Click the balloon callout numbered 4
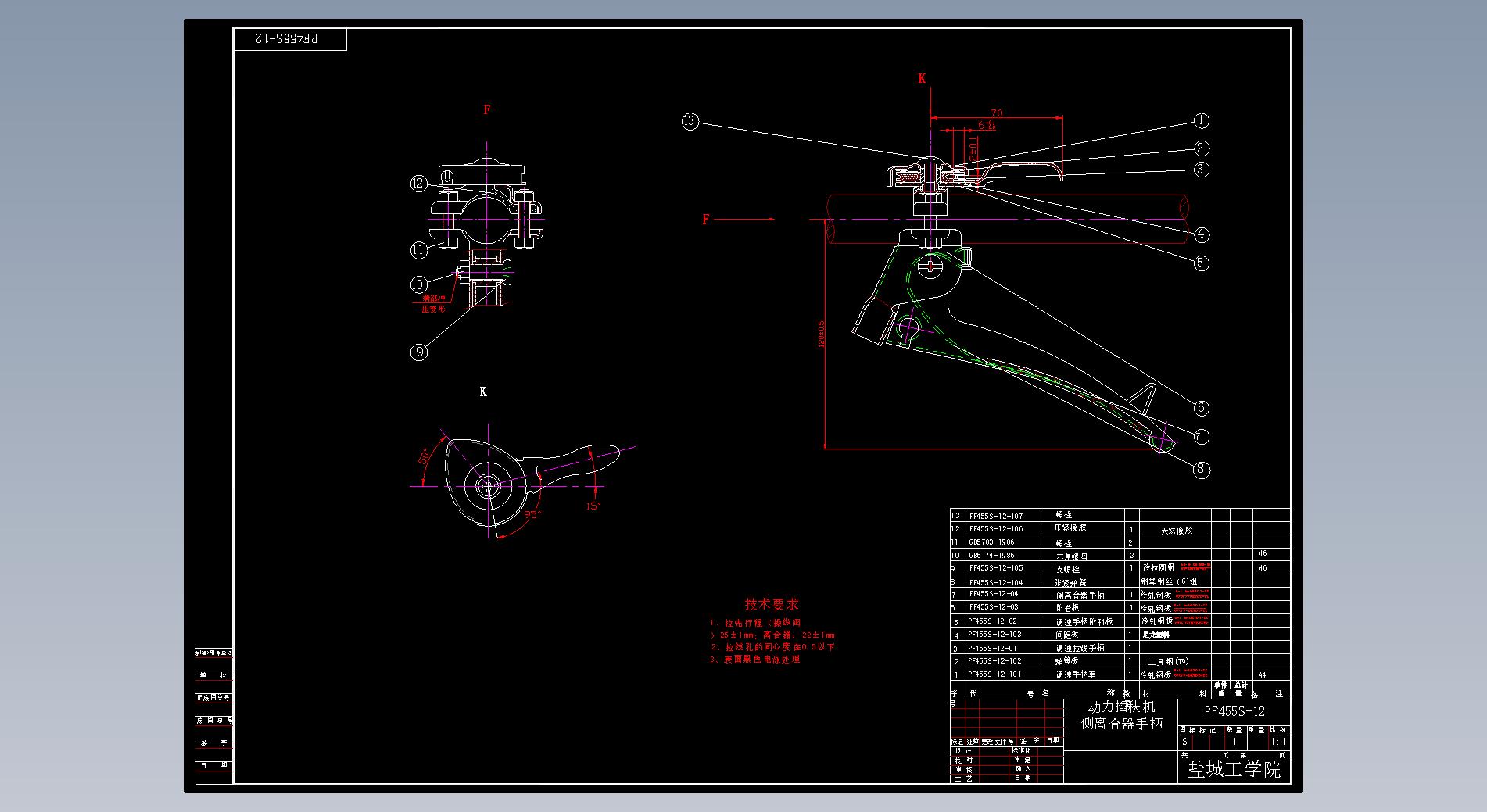This screenshot has width=1487, height=812. point(1202,234)
